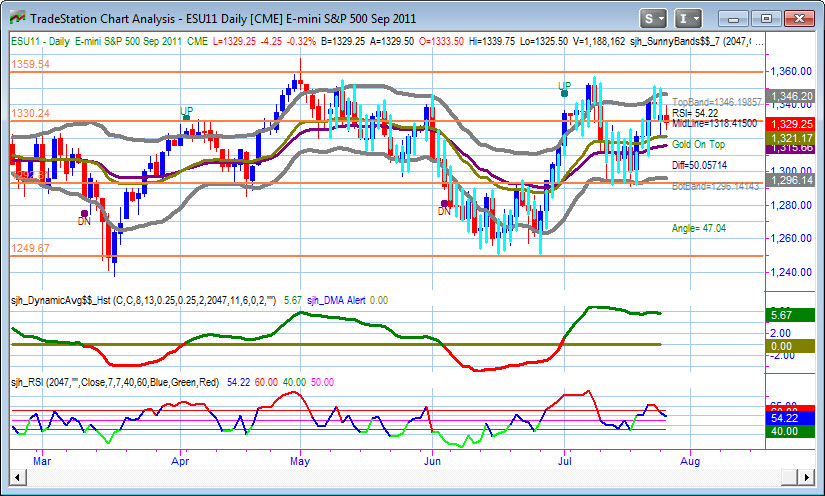Viewport: 825px width, 496px height.
Task: Click the 1249.67 support level label
Action: 31,248
